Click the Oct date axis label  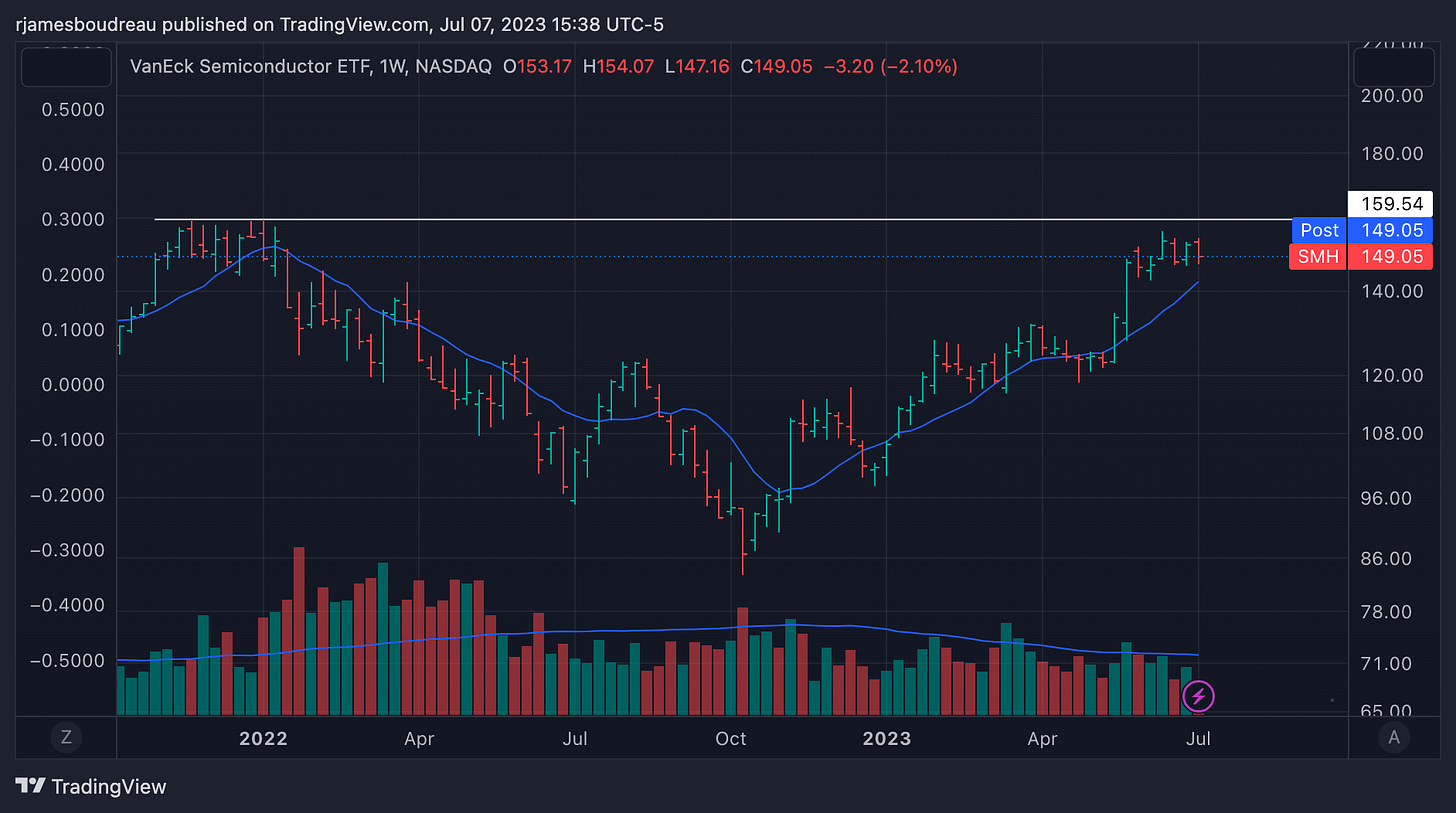coord(731,739)
